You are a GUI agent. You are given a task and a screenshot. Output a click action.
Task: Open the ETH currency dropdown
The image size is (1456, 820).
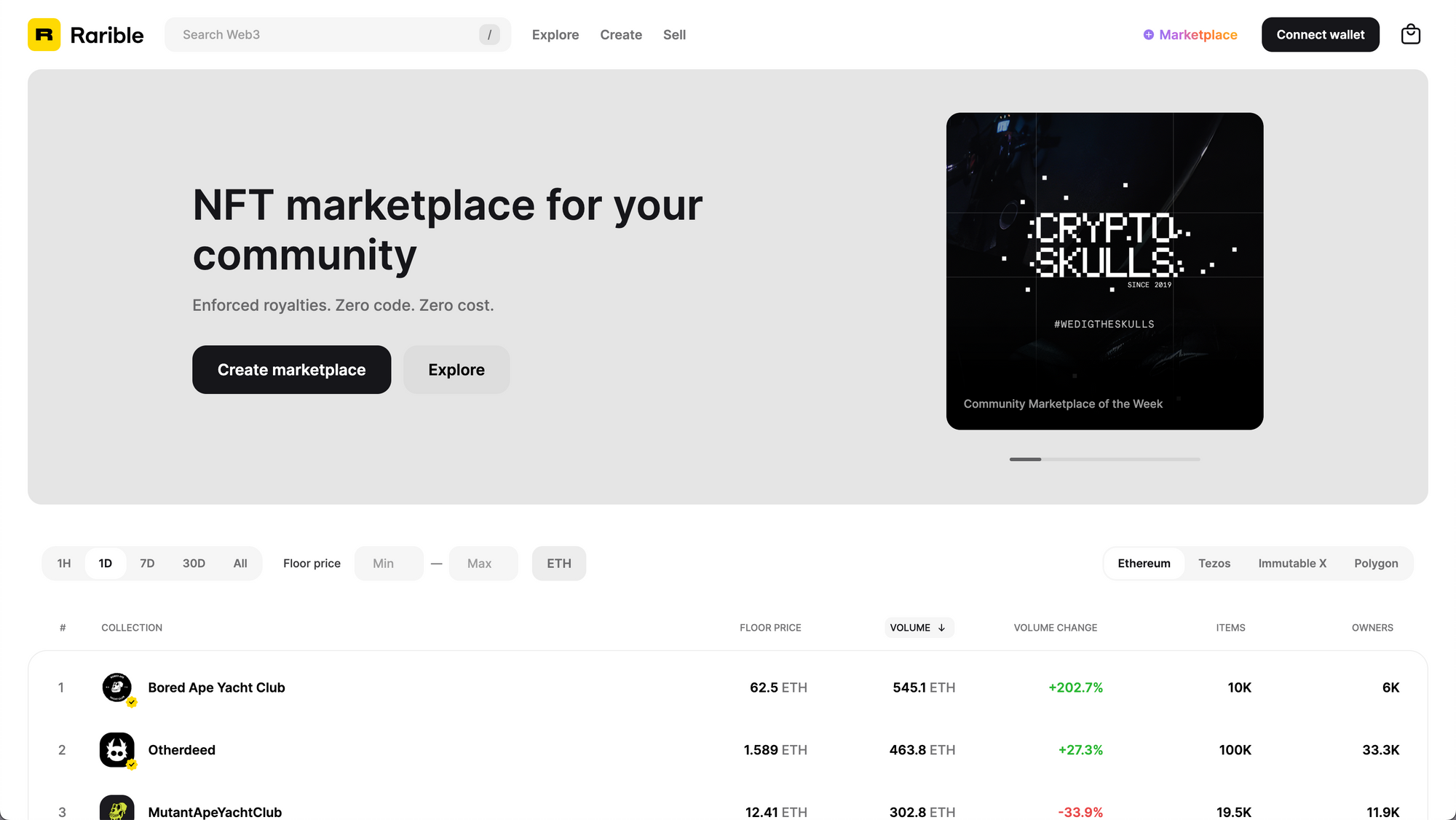(x=558, y=564)
